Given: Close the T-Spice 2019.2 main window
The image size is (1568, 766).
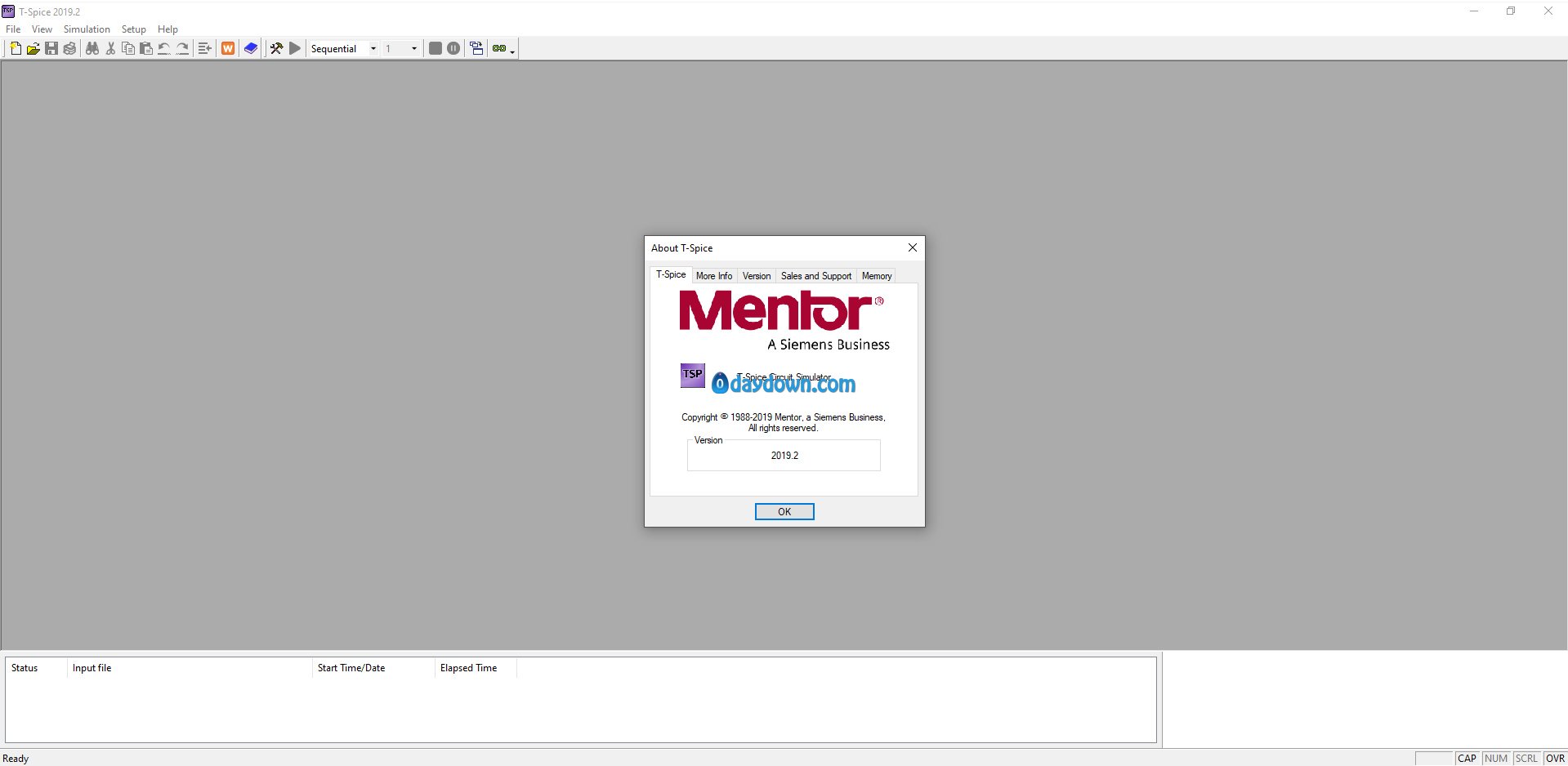Looking at the screenshot, I should (1548, 11).
